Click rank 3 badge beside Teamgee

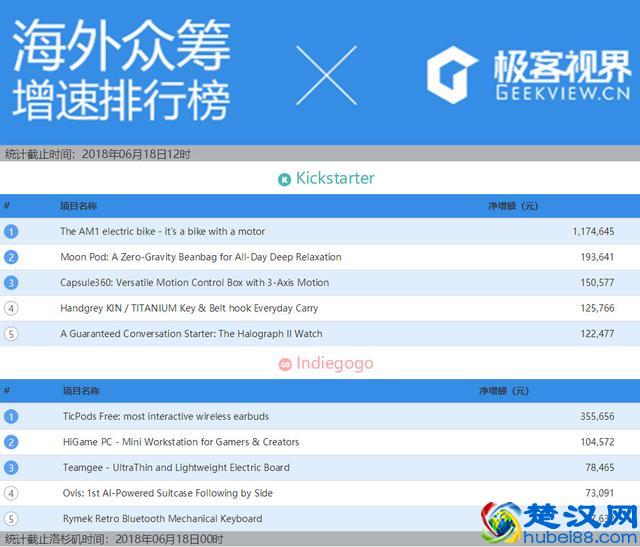tap(11, 468)
